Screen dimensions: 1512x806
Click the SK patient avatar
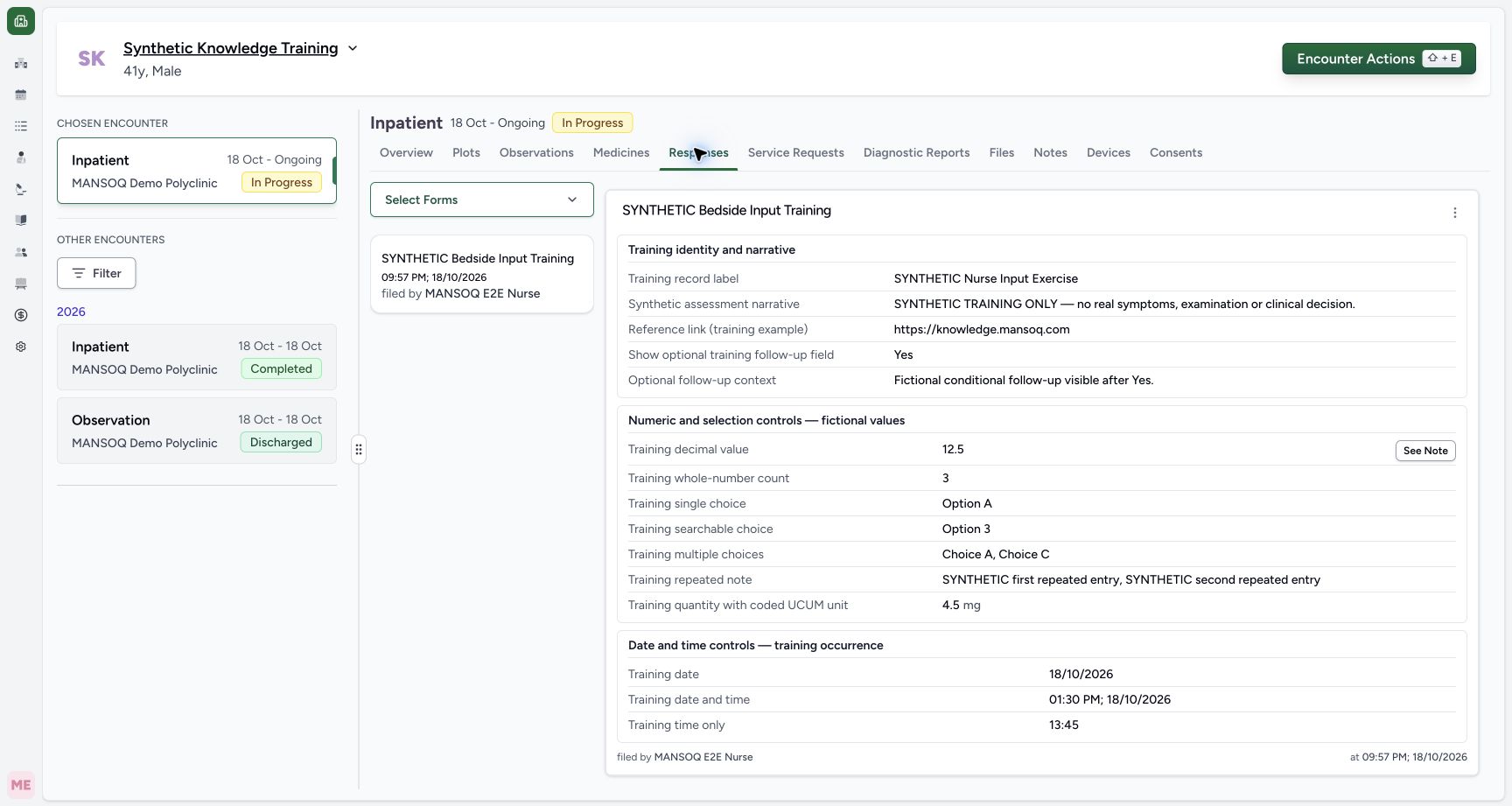92,59
